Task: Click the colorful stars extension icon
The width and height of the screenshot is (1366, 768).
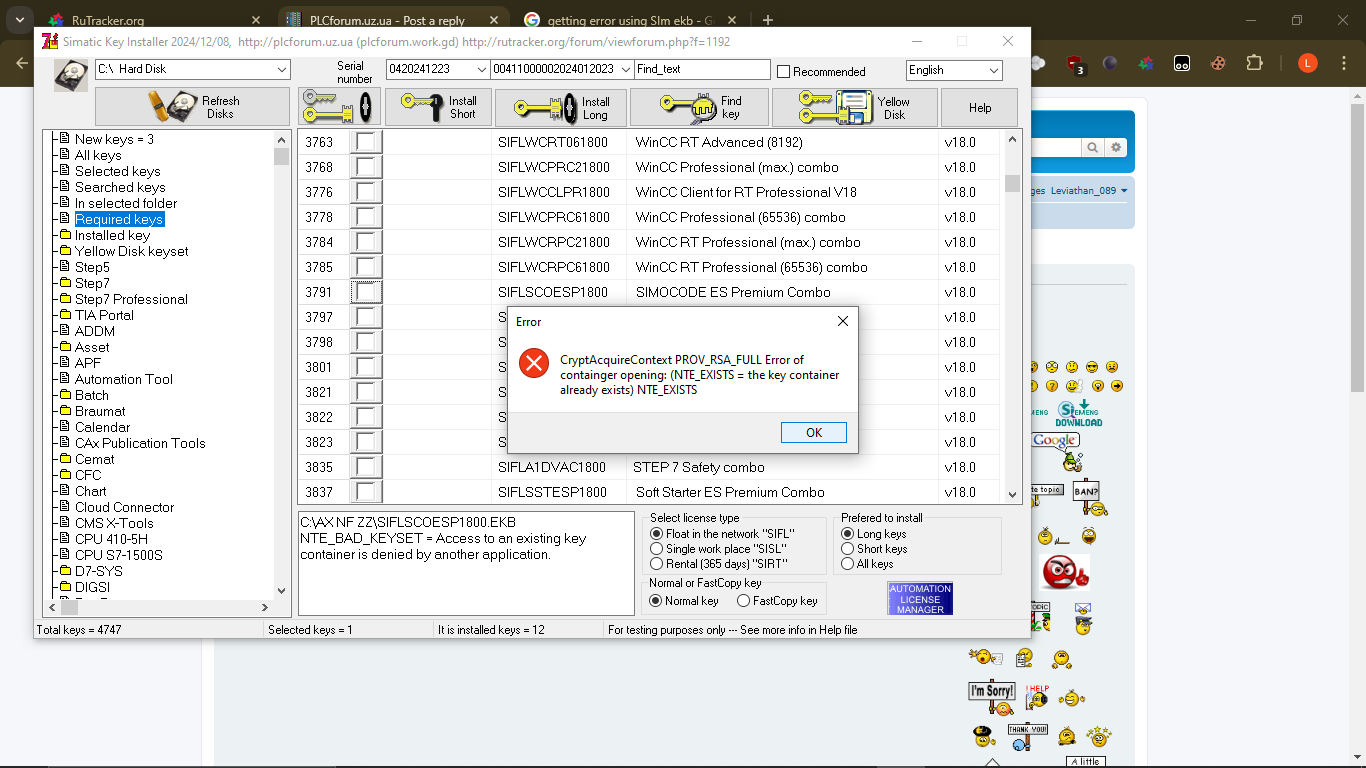Action: click(1146, 63)
